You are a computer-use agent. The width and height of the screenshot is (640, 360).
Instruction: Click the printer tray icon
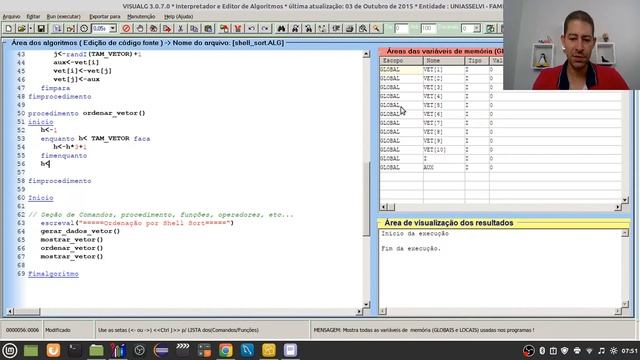[577, 351]
